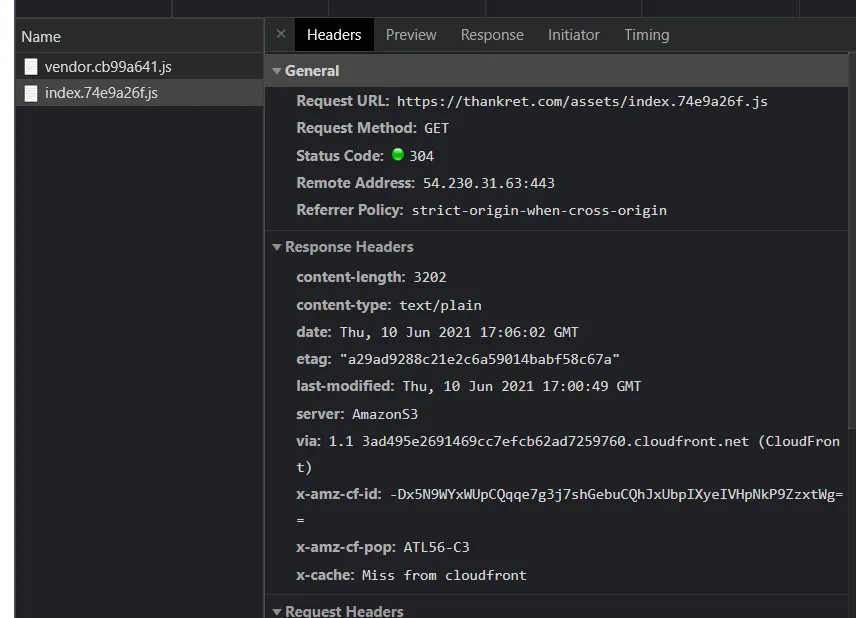Select index.74e9a26f.js request

coord(101,93)
